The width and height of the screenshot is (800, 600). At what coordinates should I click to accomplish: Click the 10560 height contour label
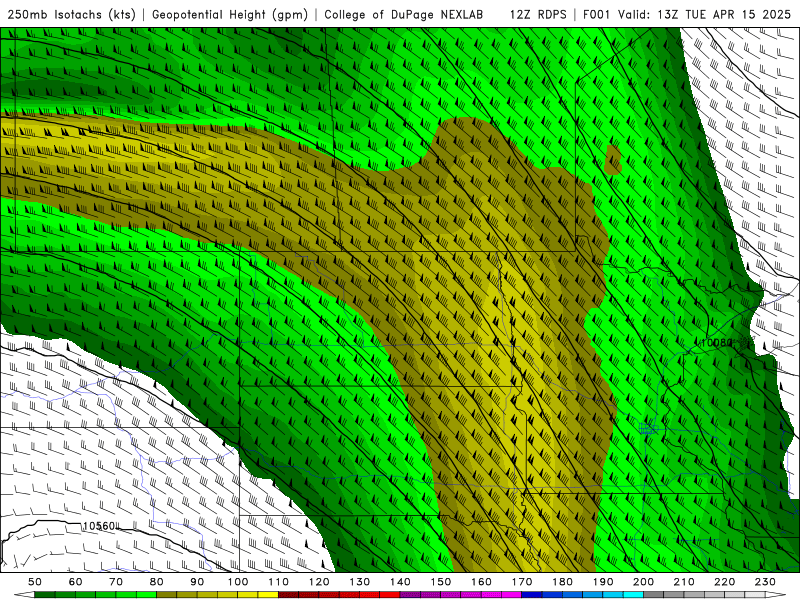98,526
